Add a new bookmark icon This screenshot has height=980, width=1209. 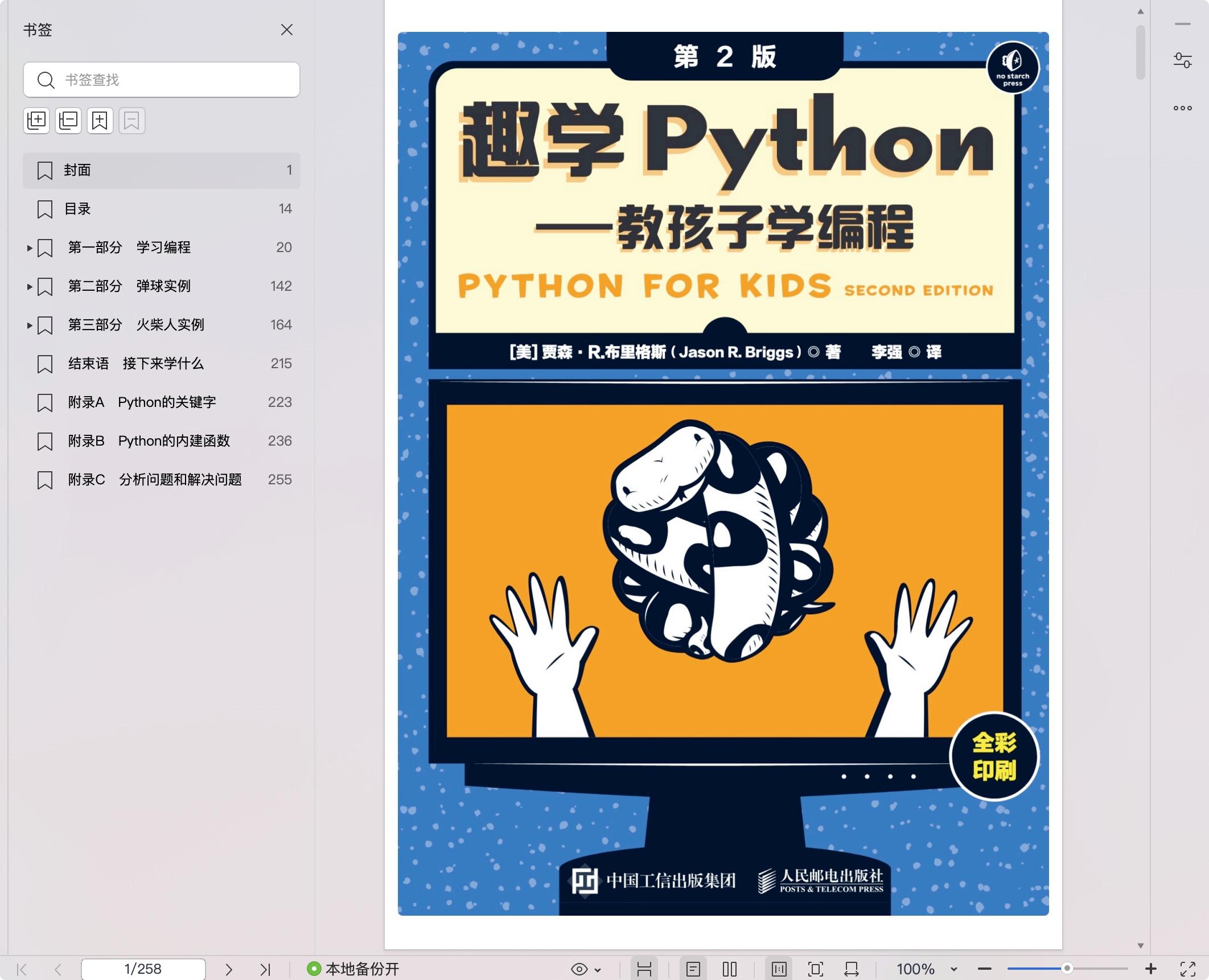click(x=100, y=121)
